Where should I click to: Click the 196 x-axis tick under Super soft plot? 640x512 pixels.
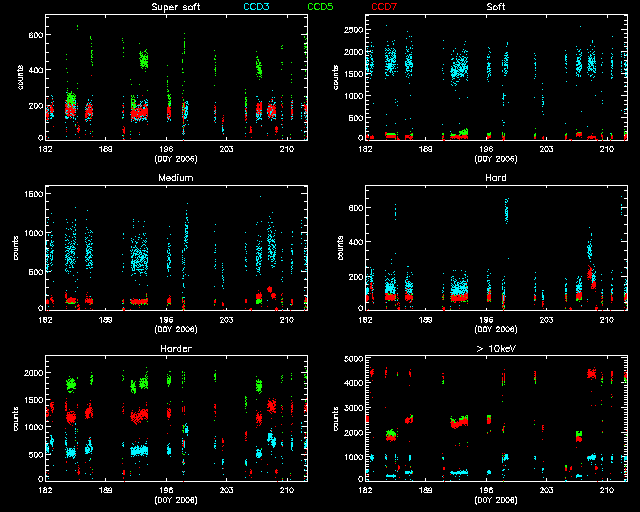[166, 149]
